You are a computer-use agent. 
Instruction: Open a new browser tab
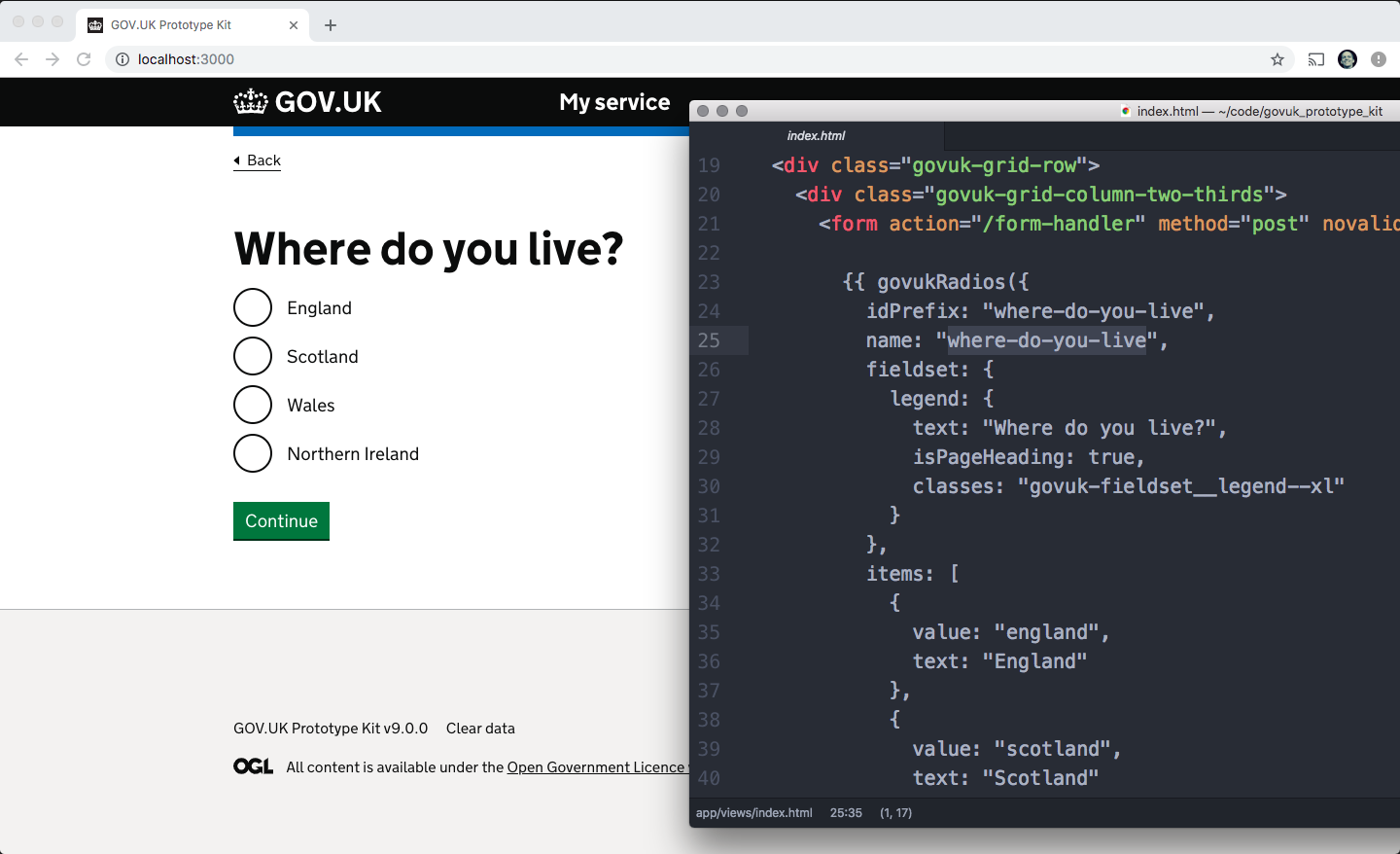tap(331, 25)
